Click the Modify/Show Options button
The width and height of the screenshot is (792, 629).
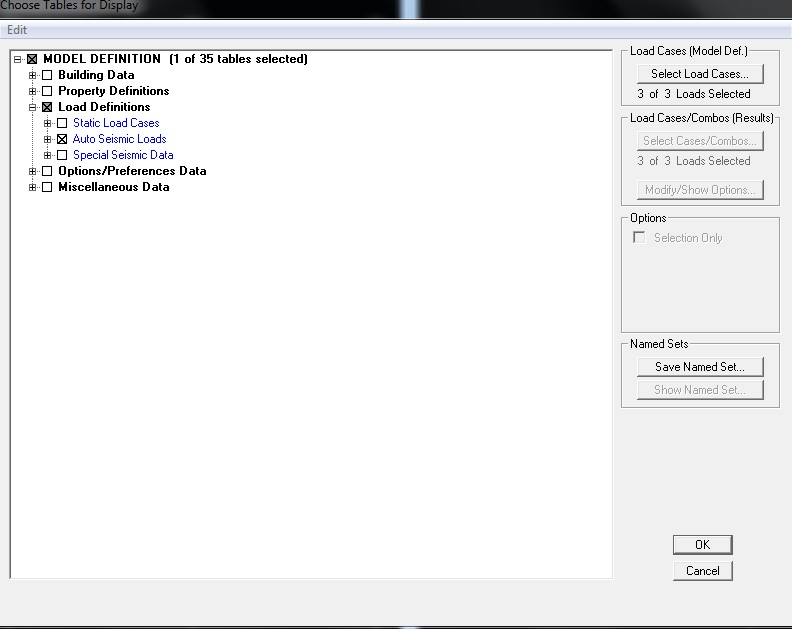point(700,190)
